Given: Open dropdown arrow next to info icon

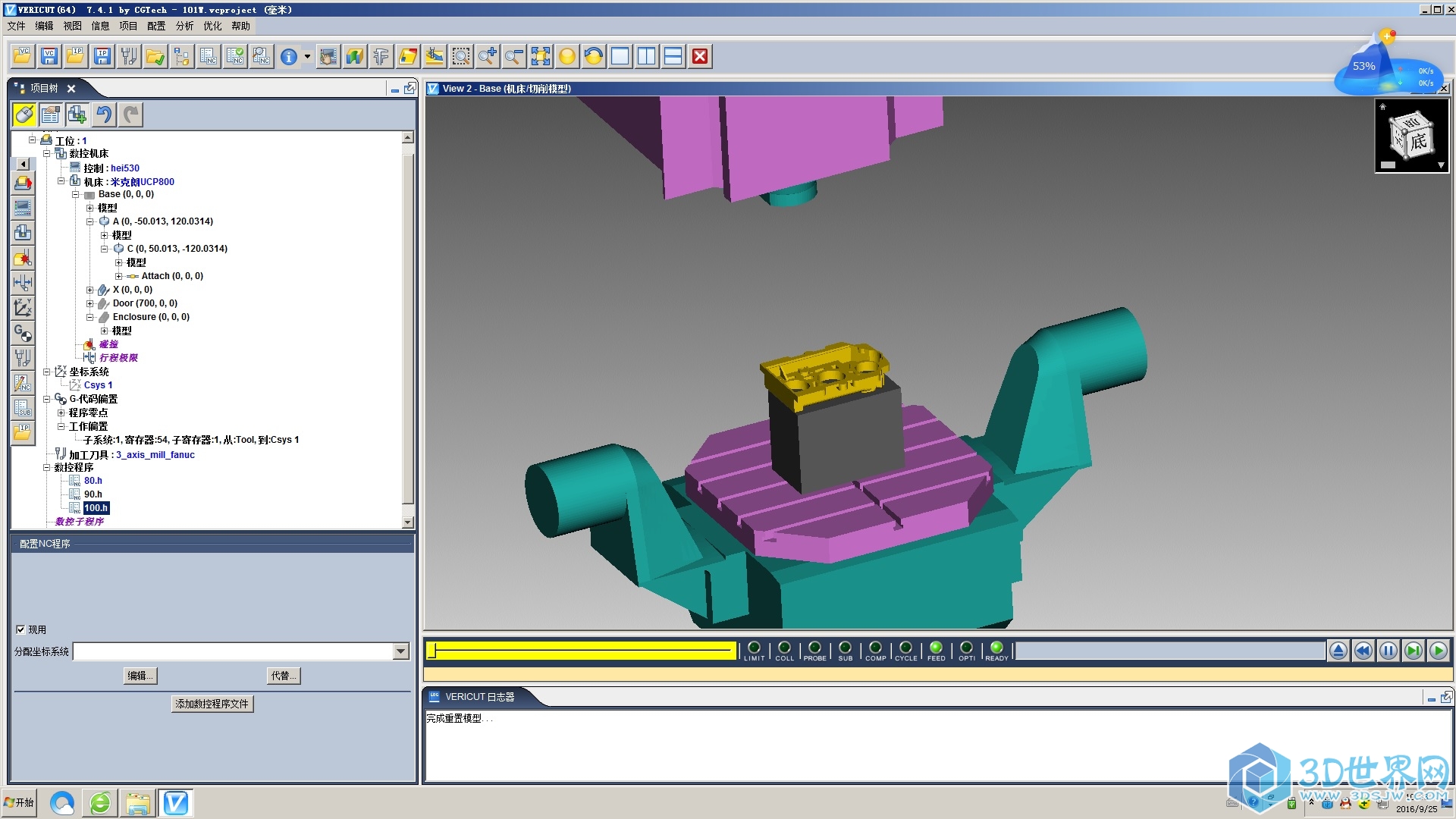Looking at the screenshot, I should (307, 57).
